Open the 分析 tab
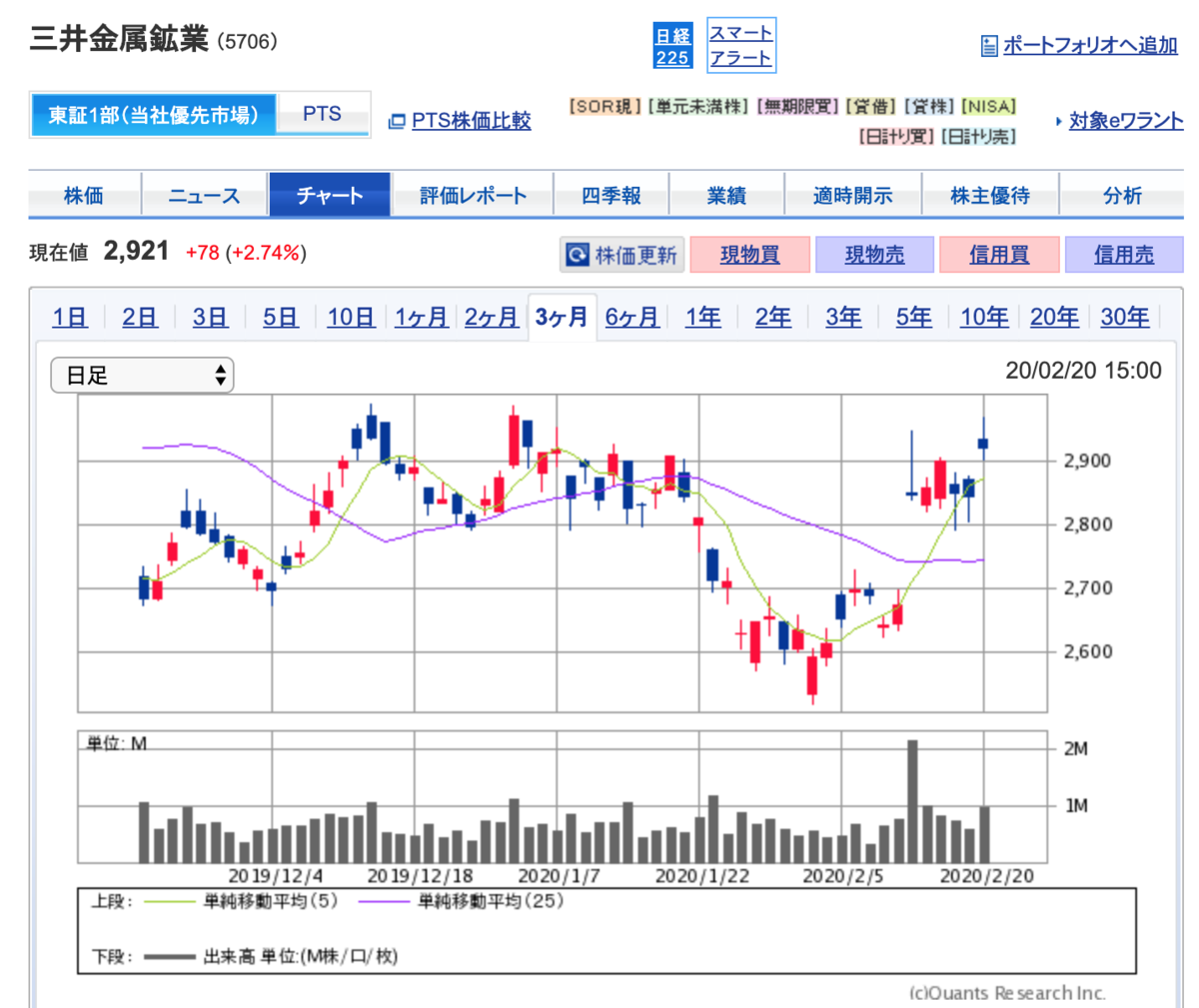 tap(1122, 195)
